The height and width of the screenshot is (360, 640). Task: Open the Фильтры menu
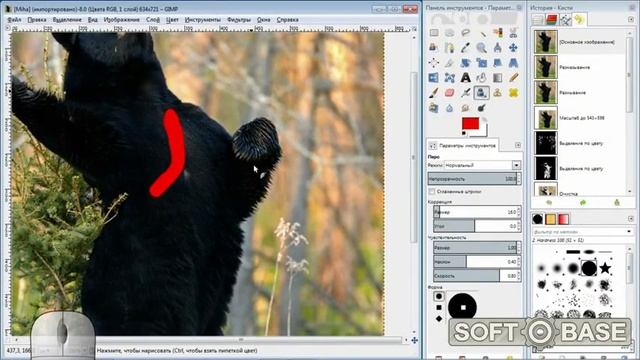tap(239, 20)
